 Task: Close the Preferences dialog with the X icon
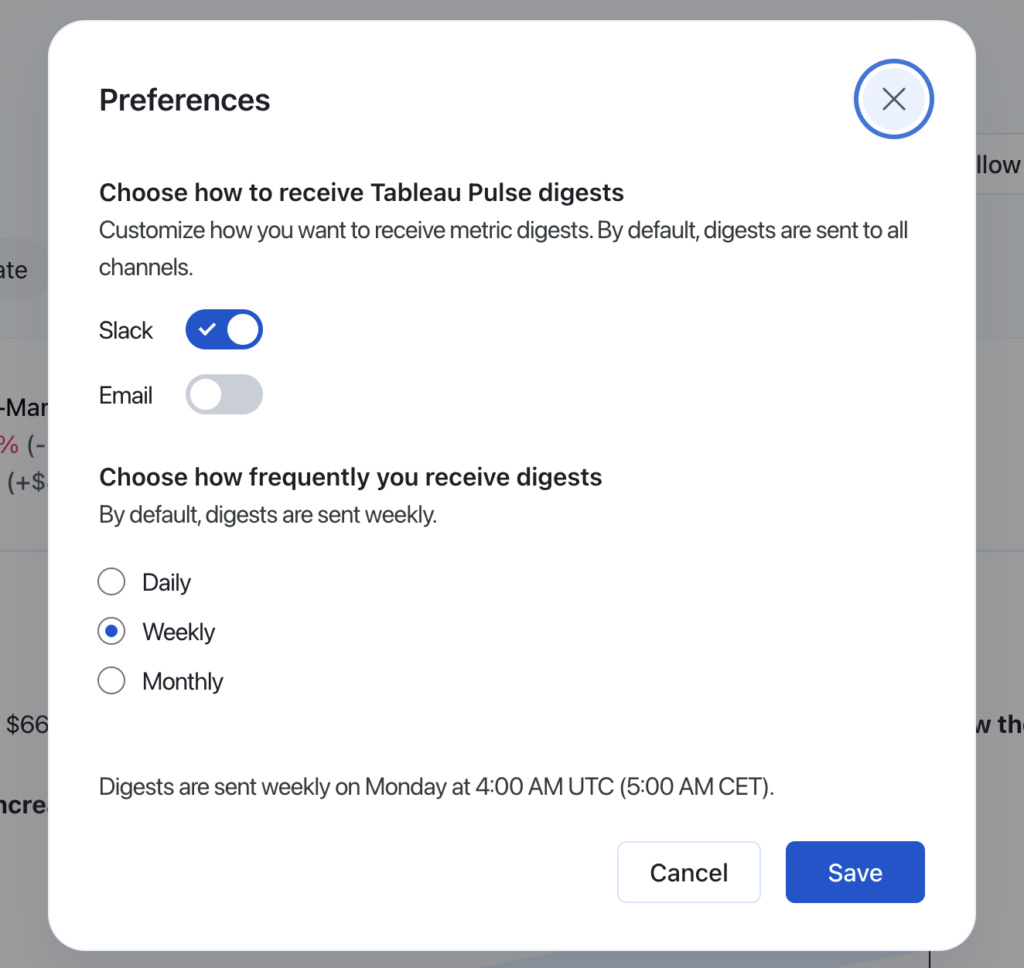point(893,99)
